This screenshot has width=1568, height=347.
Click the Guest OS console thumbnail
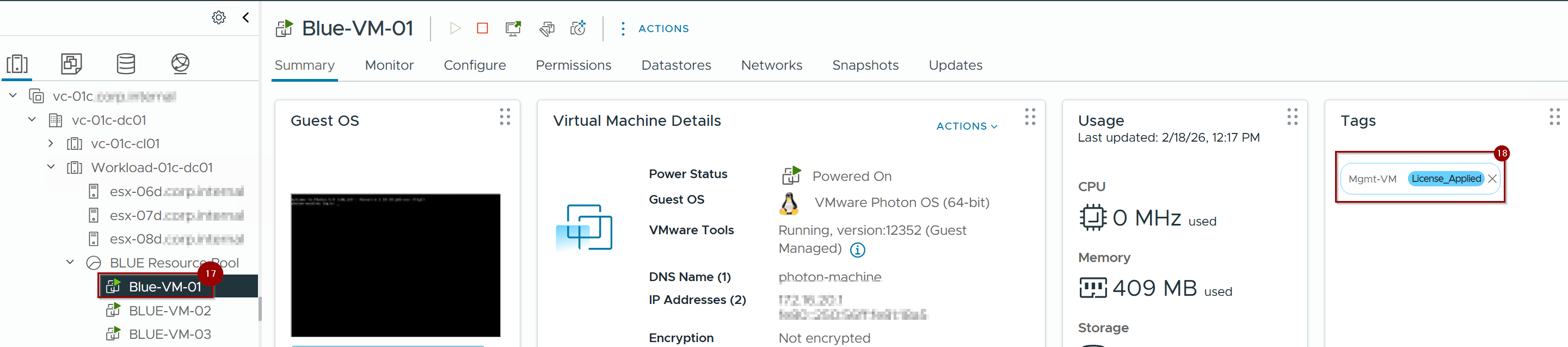click(395, 265)
